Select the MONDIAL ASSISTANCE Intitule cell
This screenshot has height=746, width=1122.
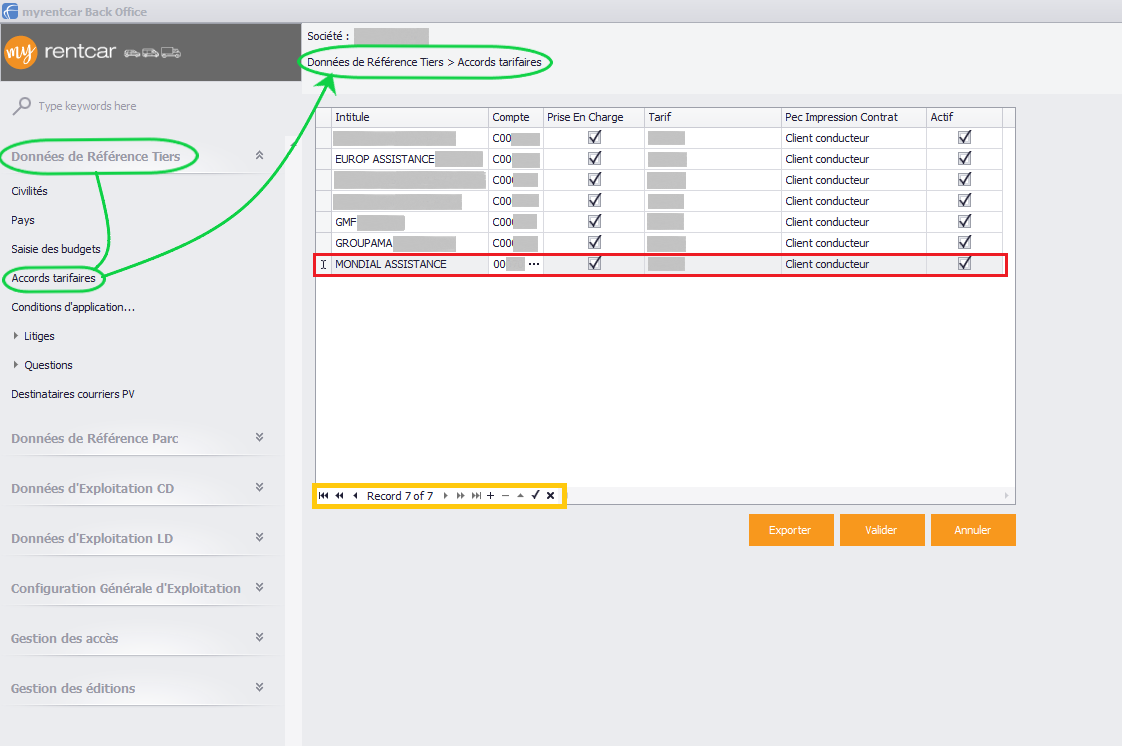point(410,264)
